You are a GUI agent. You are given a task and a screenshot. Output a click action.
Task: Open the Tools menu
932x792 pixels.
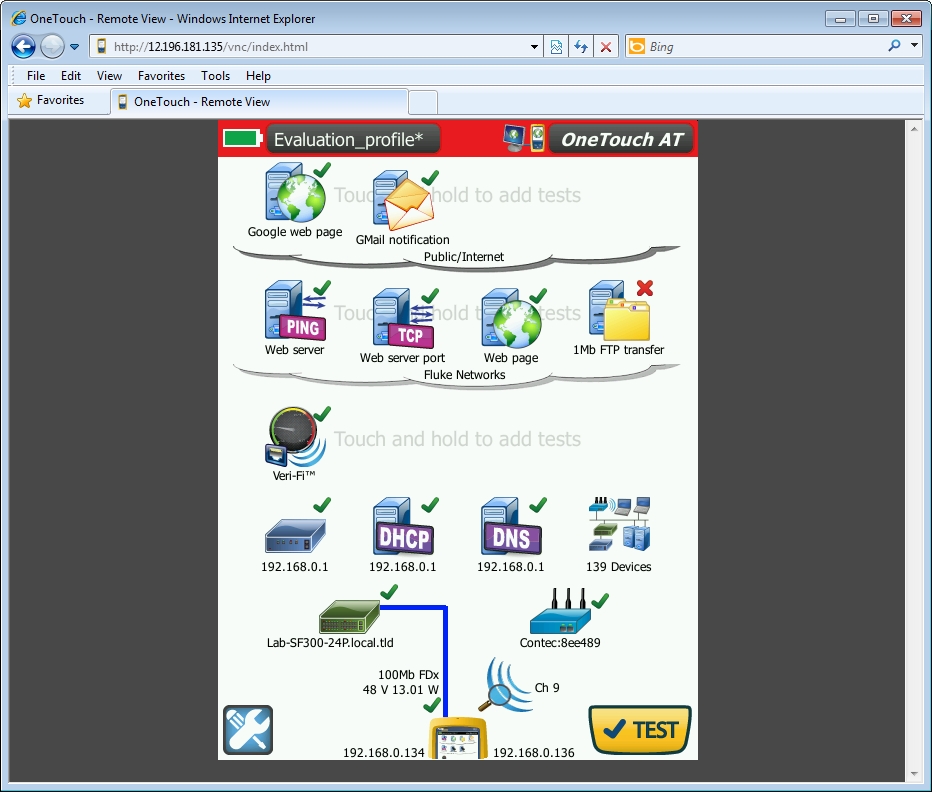215,75
